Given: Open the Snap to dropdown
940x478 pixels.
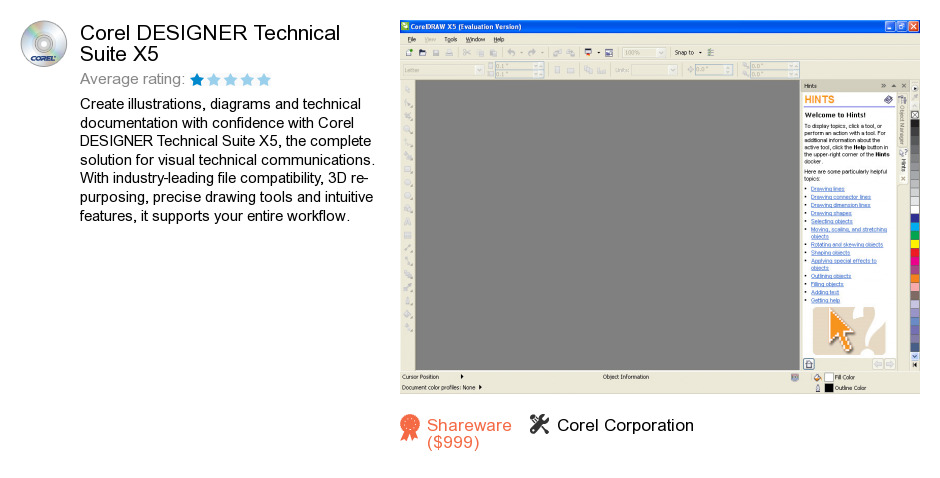Looking at the screenshot, I should [x=700, y=53].
